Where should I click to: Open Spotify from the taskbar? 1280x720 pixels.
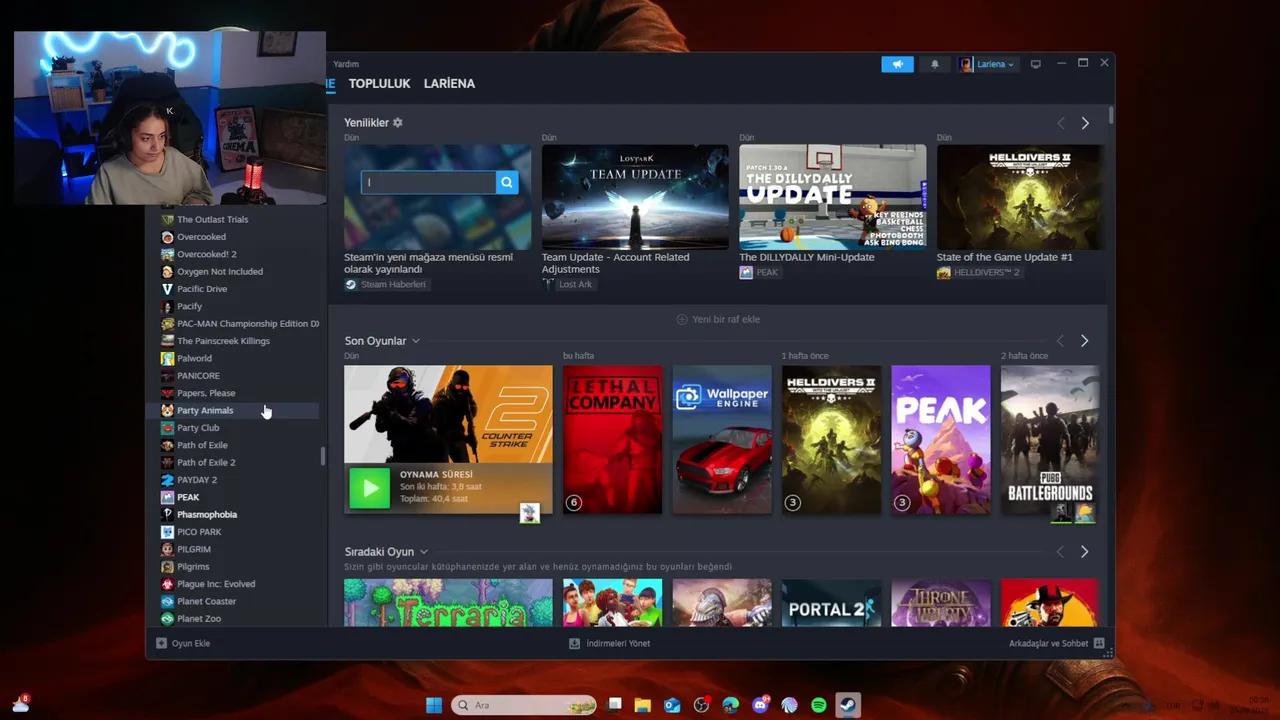[x=819, y=705]
